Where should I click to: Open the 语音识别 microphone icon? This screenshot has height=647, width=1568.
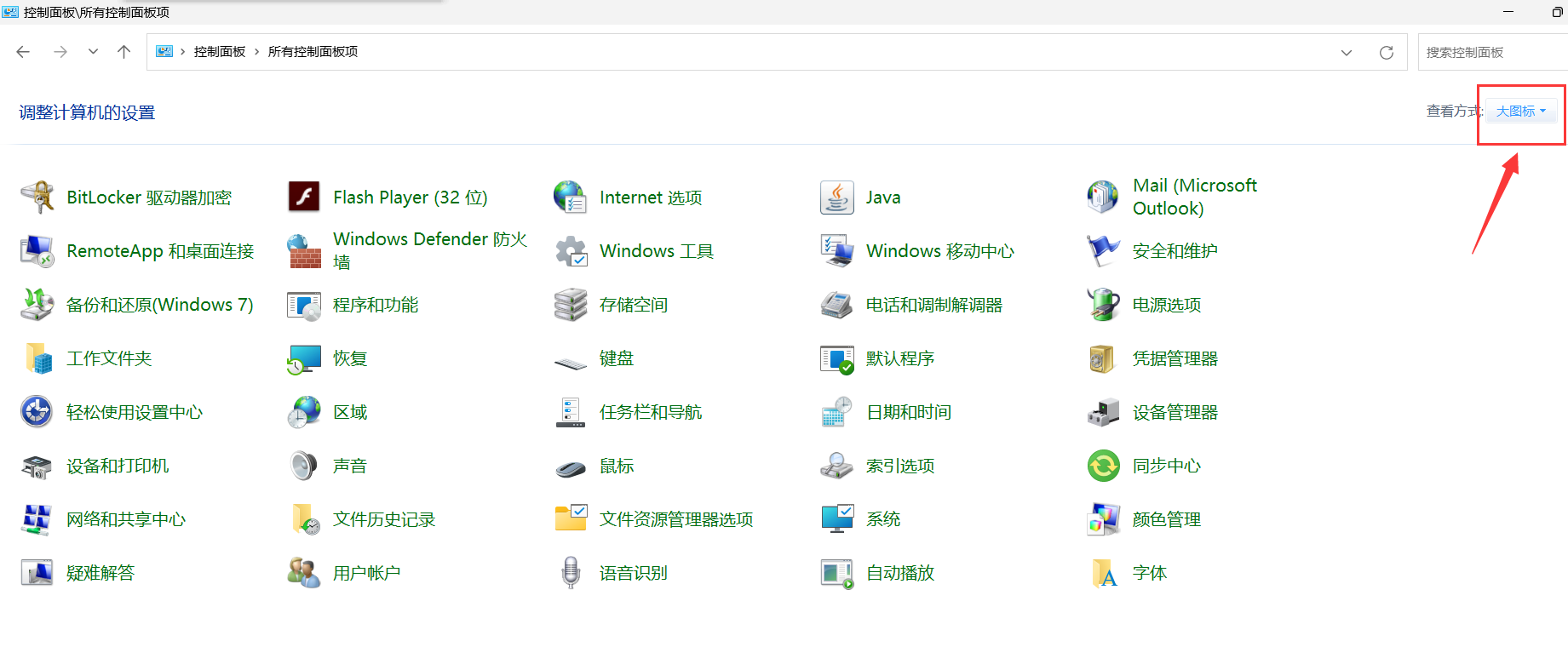coord(570,573)
